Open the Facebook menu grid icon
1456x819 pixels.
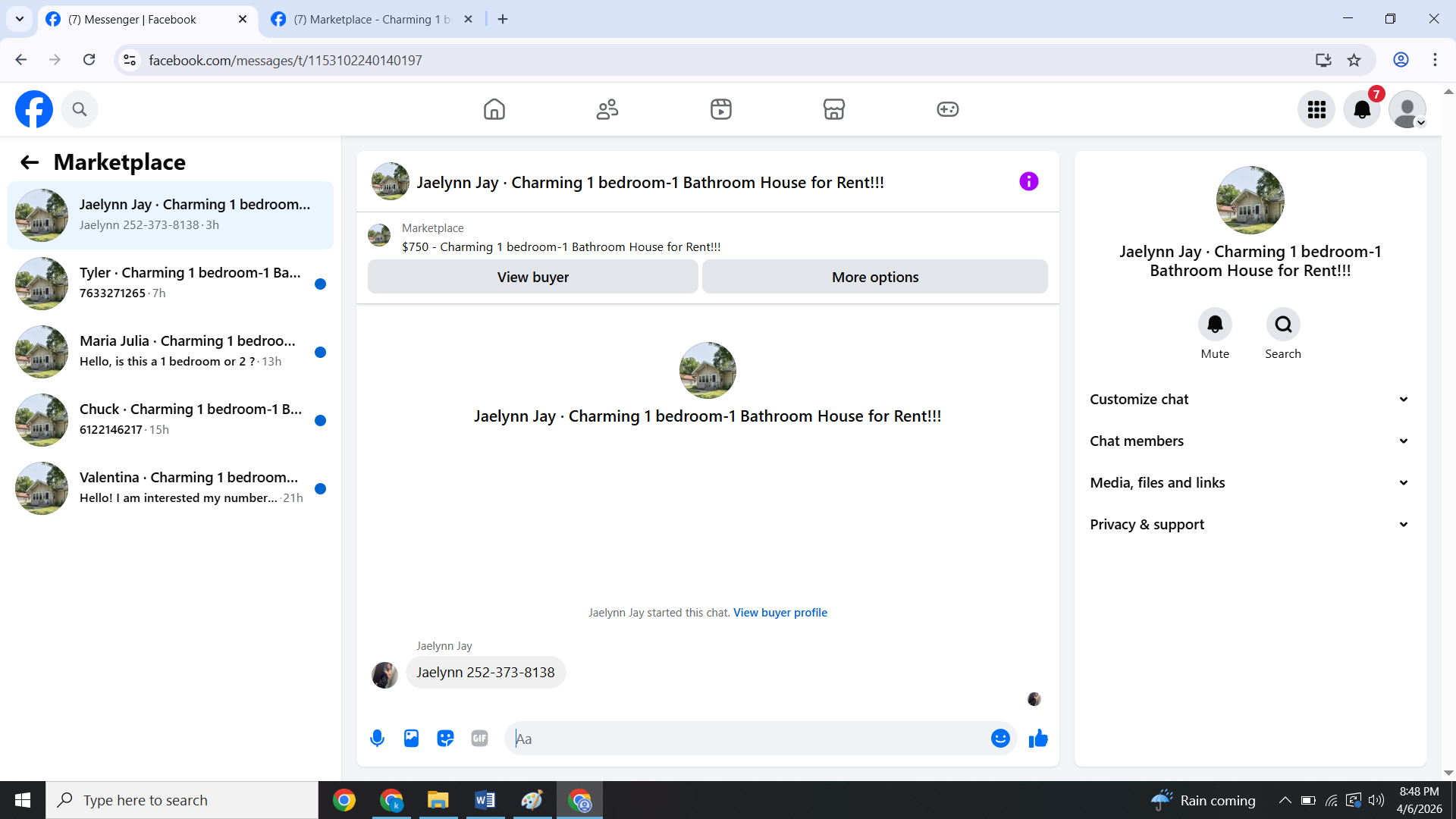pos(1316,109)
